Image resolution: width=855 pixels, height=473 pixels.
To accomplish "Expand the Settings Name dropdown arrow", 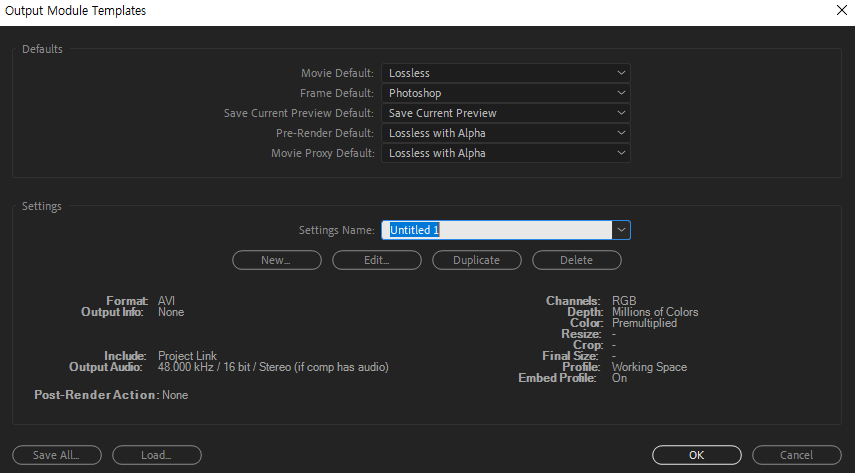I will [x=621, y=230].
